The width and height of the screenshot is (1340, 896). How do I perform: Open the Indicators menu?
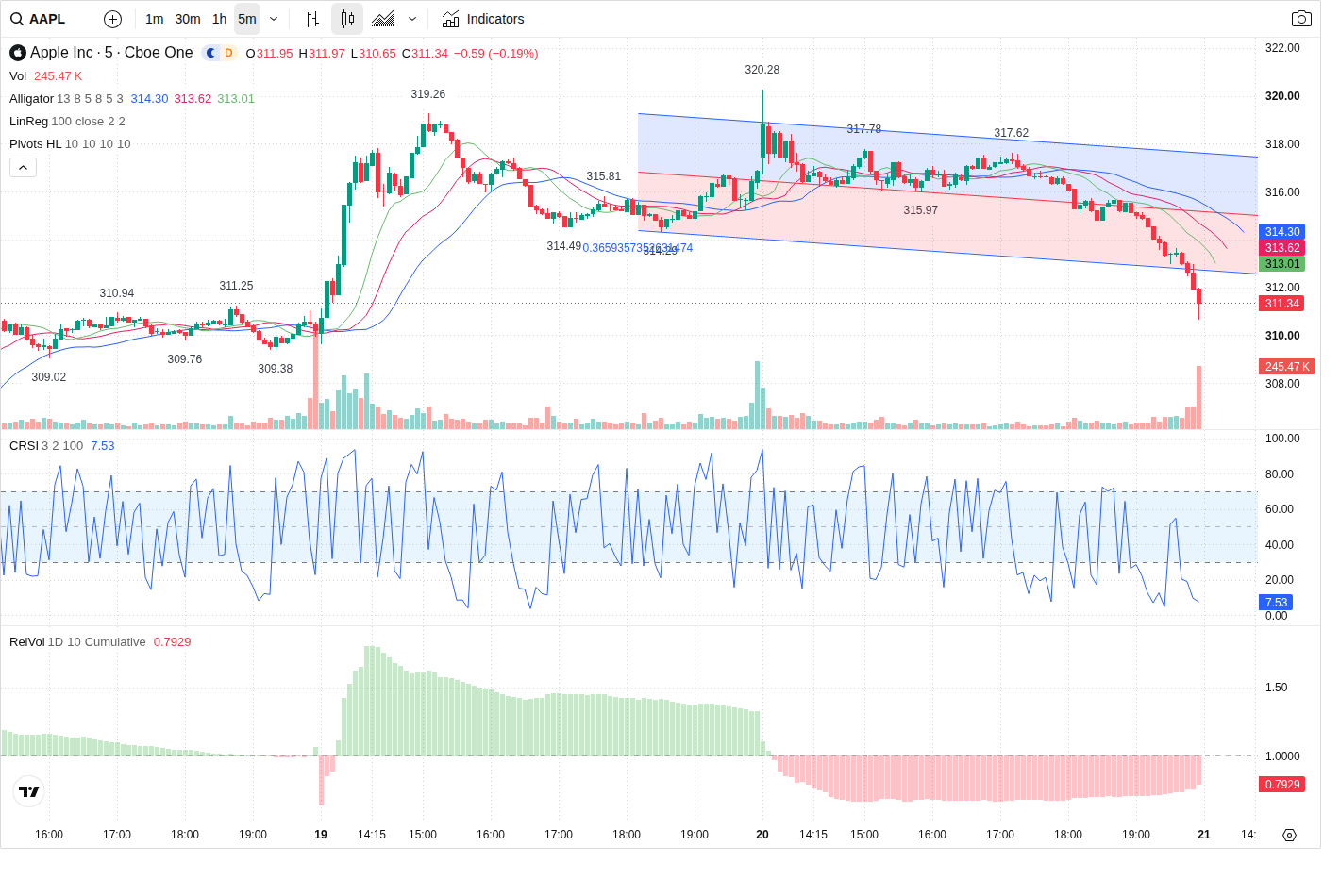click(x=483, y=19)
